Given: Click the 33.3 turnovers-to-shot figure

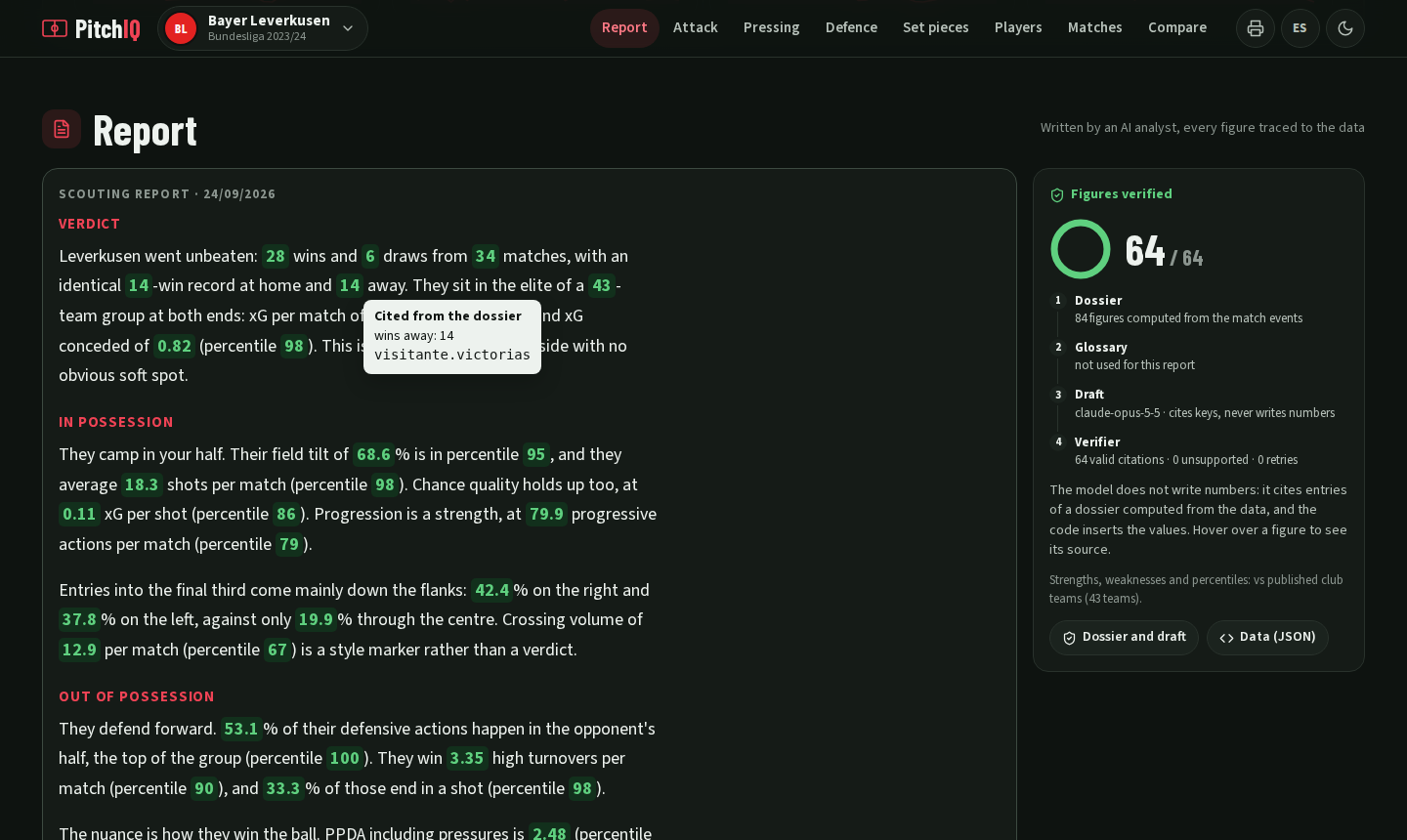Looking at the screenshot, I should click(x=283, y=788).
